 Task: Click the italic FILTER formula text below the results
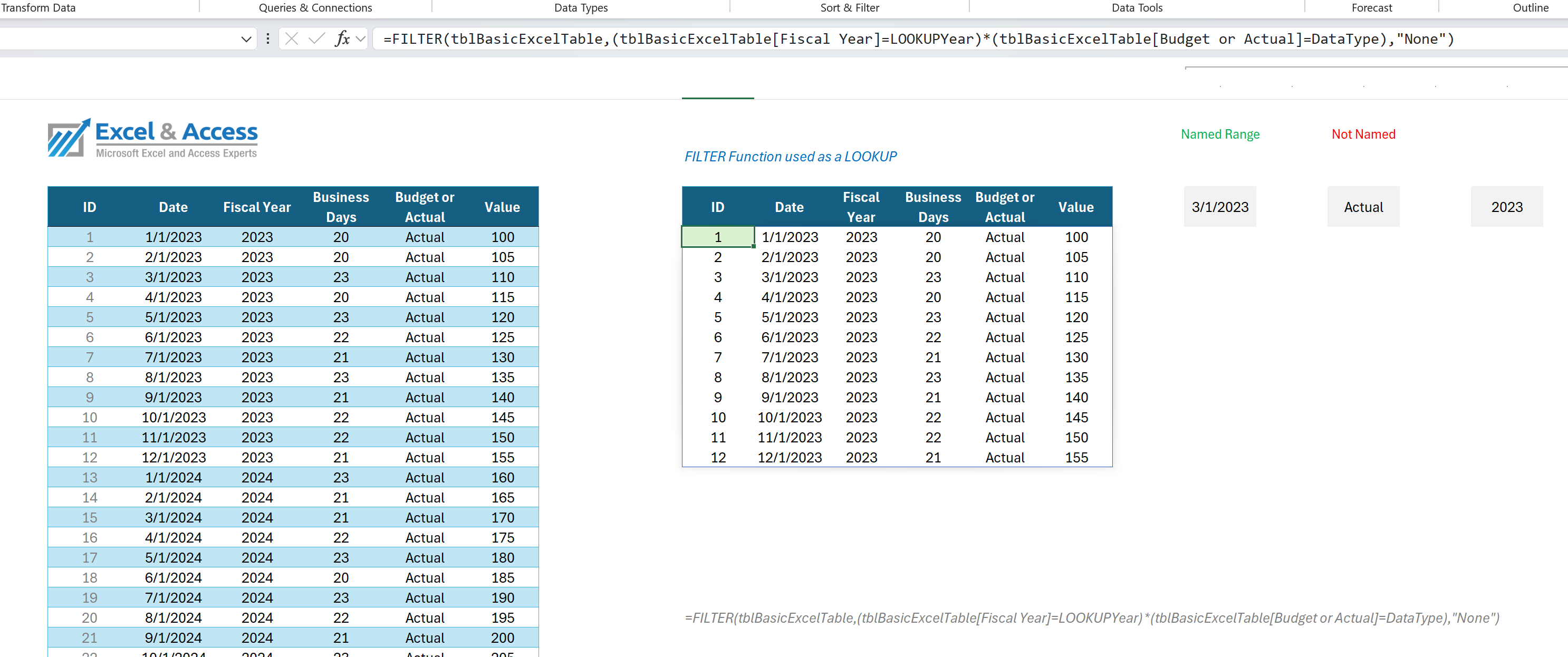1092,618
